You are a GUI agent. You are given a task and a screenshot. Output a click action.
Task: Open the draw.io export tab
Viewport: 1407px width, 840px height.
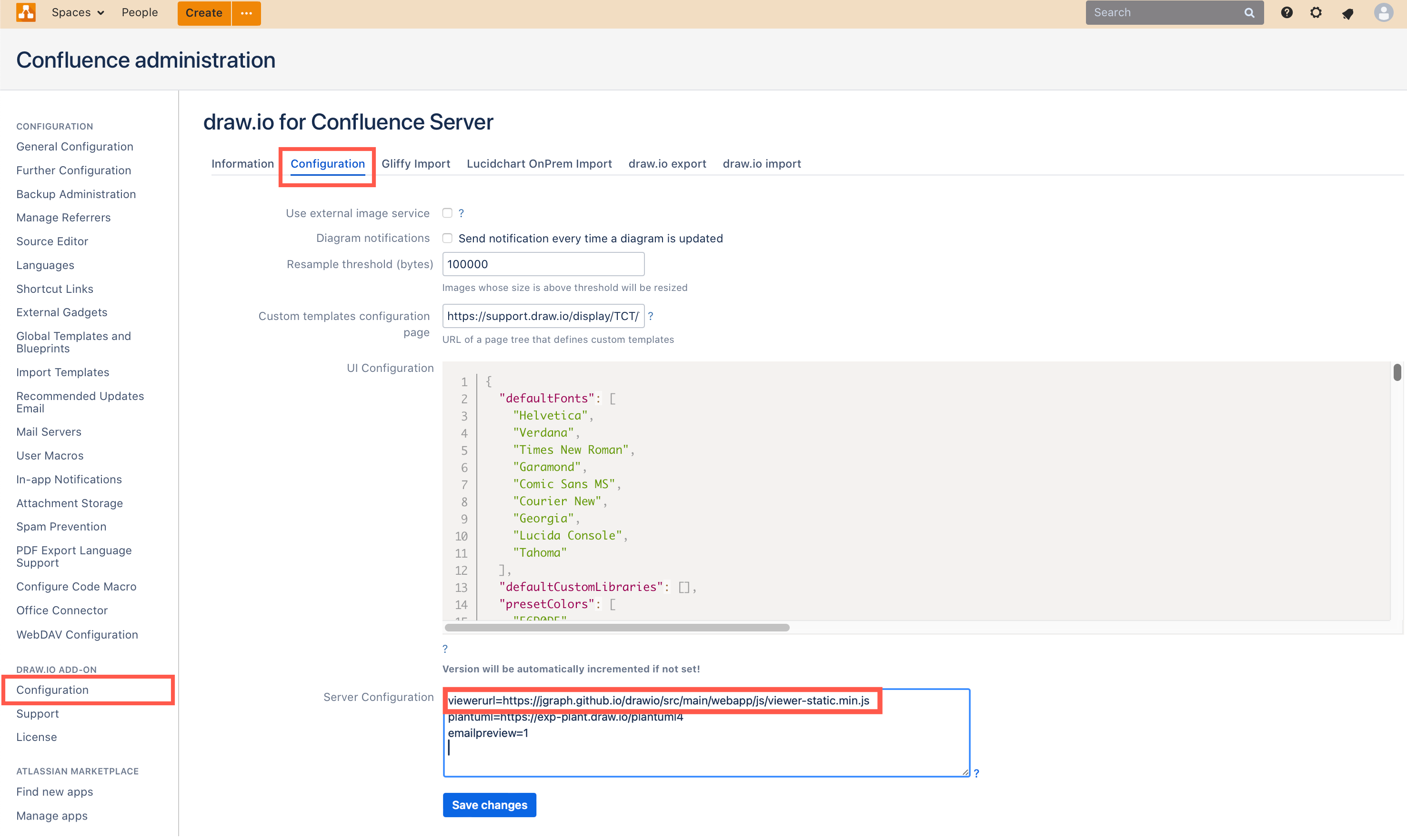pyautogui.click(x=667, y=164)
